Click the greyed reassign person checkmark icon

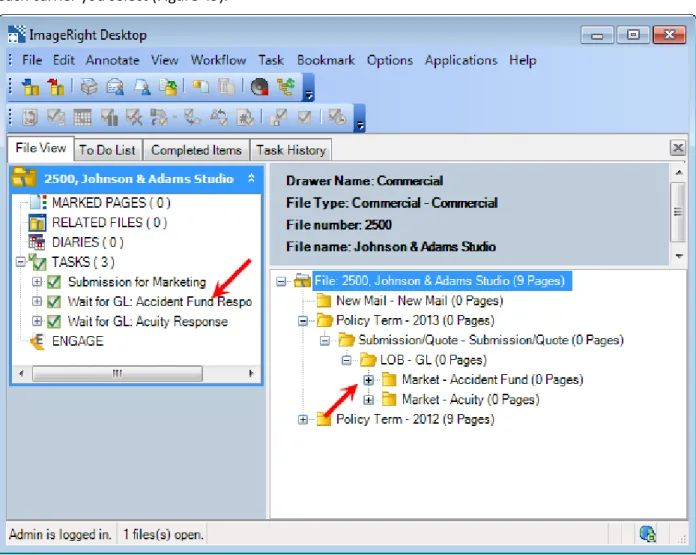[219, 117]
